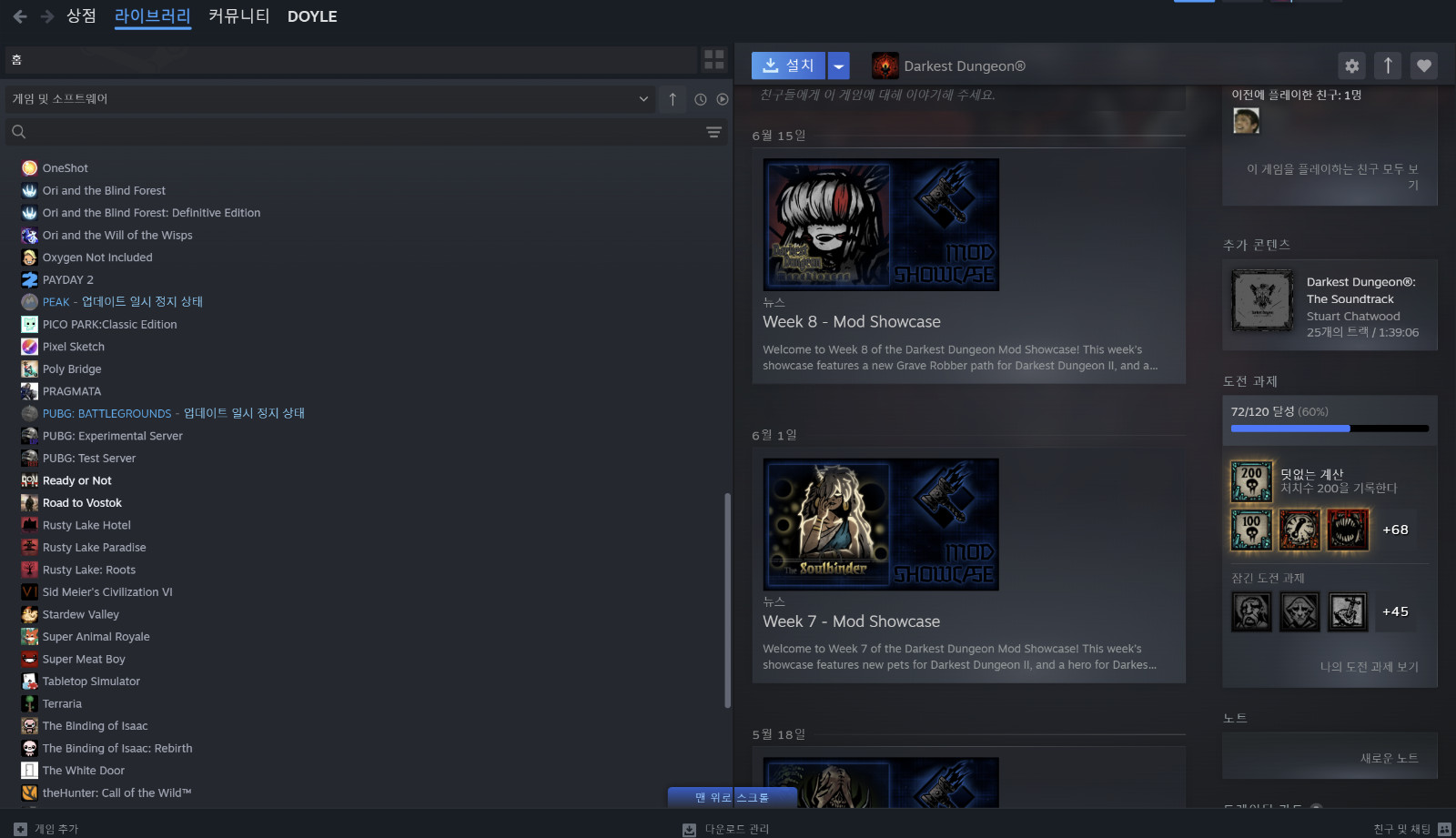Viewport: 1456px width, 838px height.
Task: Click the add game plus icon
Action: tap(20, 829)
